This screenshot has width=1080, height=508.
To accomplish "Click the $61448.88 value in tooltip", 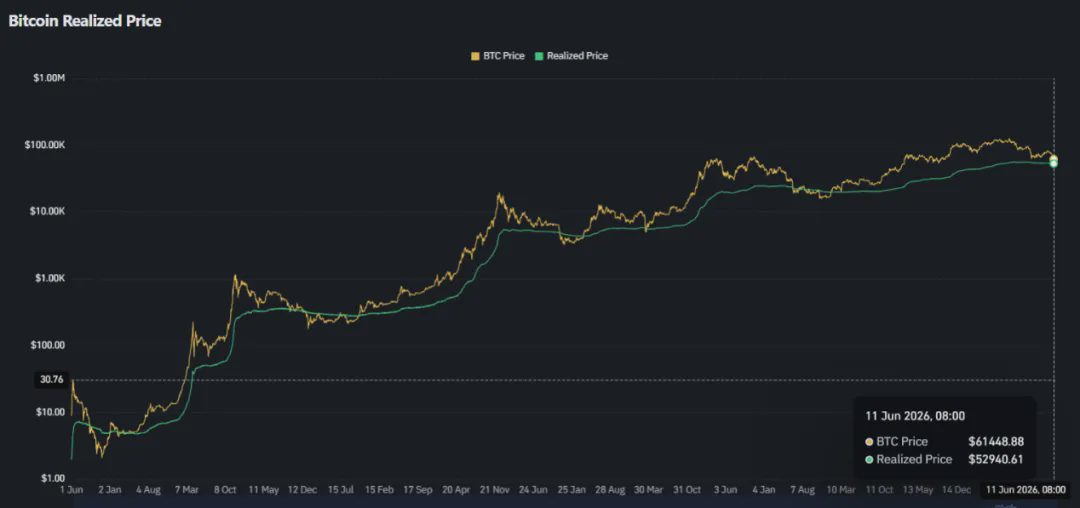I will click(x=995, y=442).
